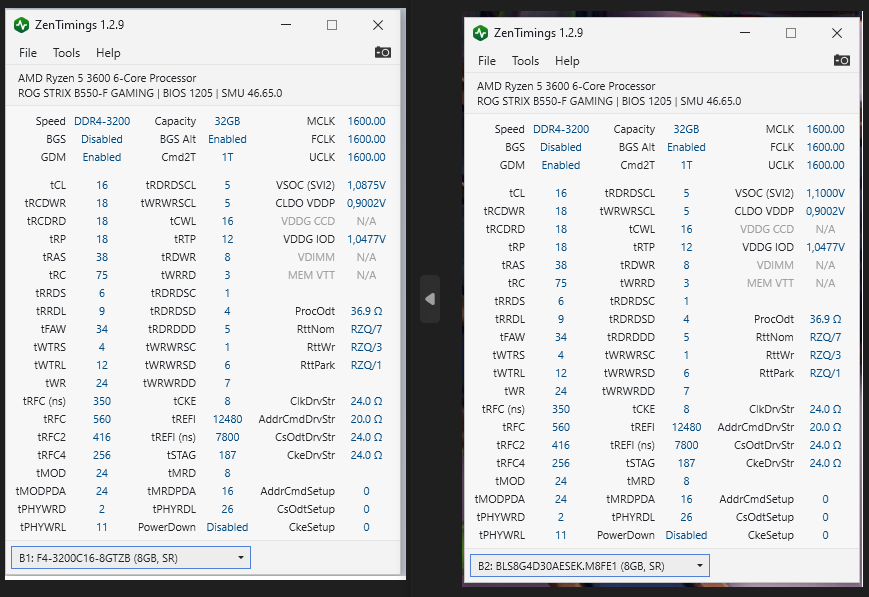Click tPHYRDL value 26 in right window
Viewport: 869px width, 597px height.
(x=686, y=517)
